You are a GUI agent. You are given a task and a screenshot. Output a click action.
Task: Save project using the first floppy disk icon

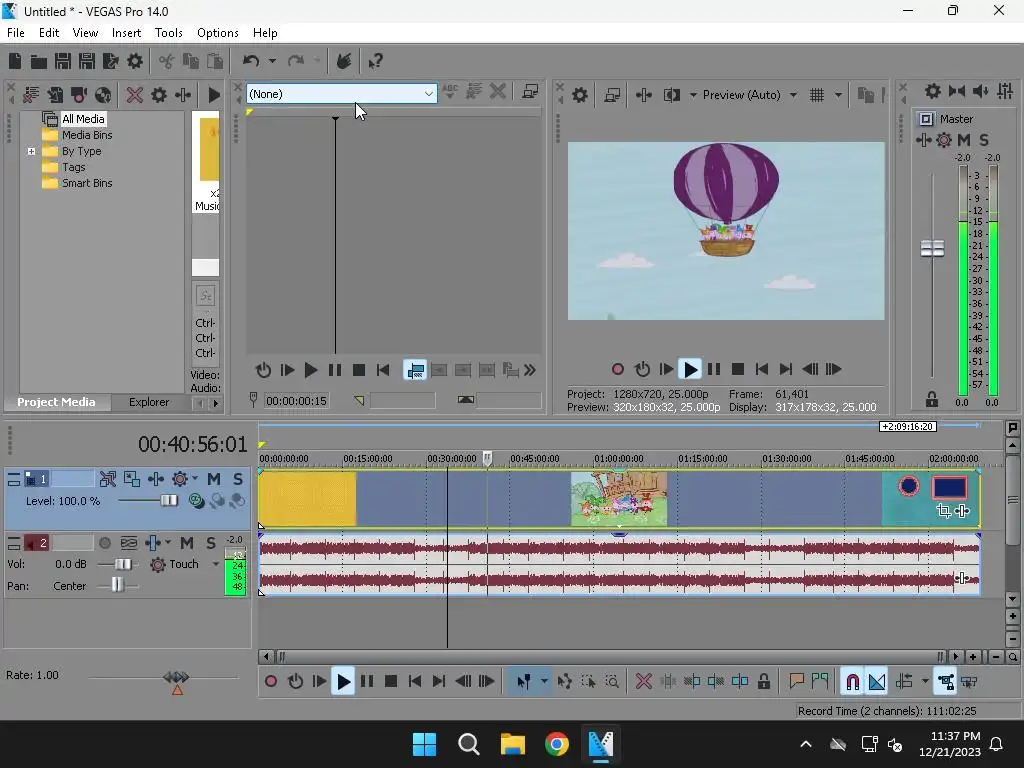[63, 61]
